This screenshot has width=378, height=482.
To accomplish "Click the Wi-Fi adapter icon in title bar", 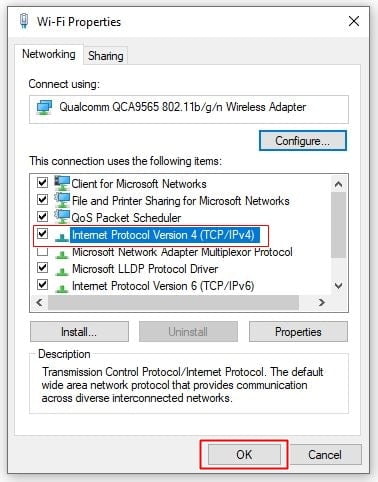I will click(x=24, y=21).
